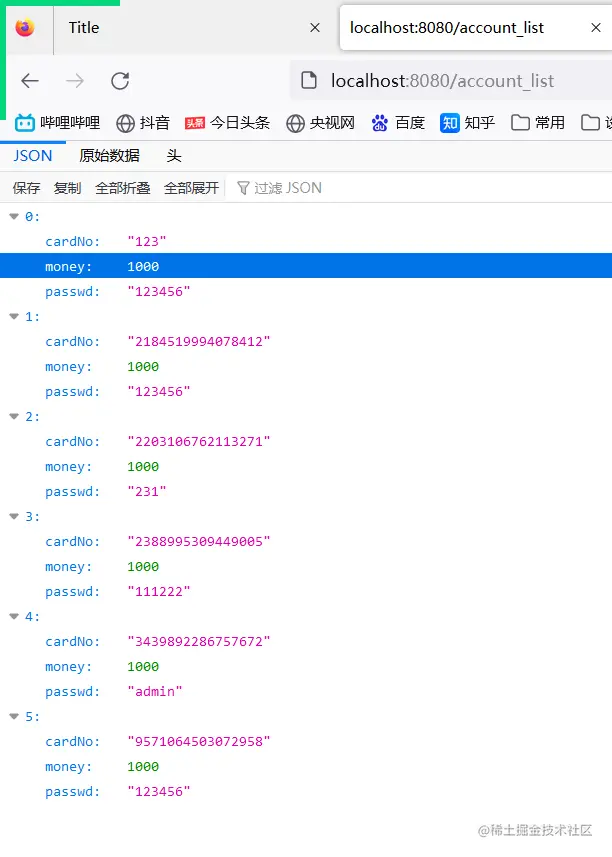This screenshot has width=612, height=857.
Task: Select the money row under item 5
Action: point(306,766)
